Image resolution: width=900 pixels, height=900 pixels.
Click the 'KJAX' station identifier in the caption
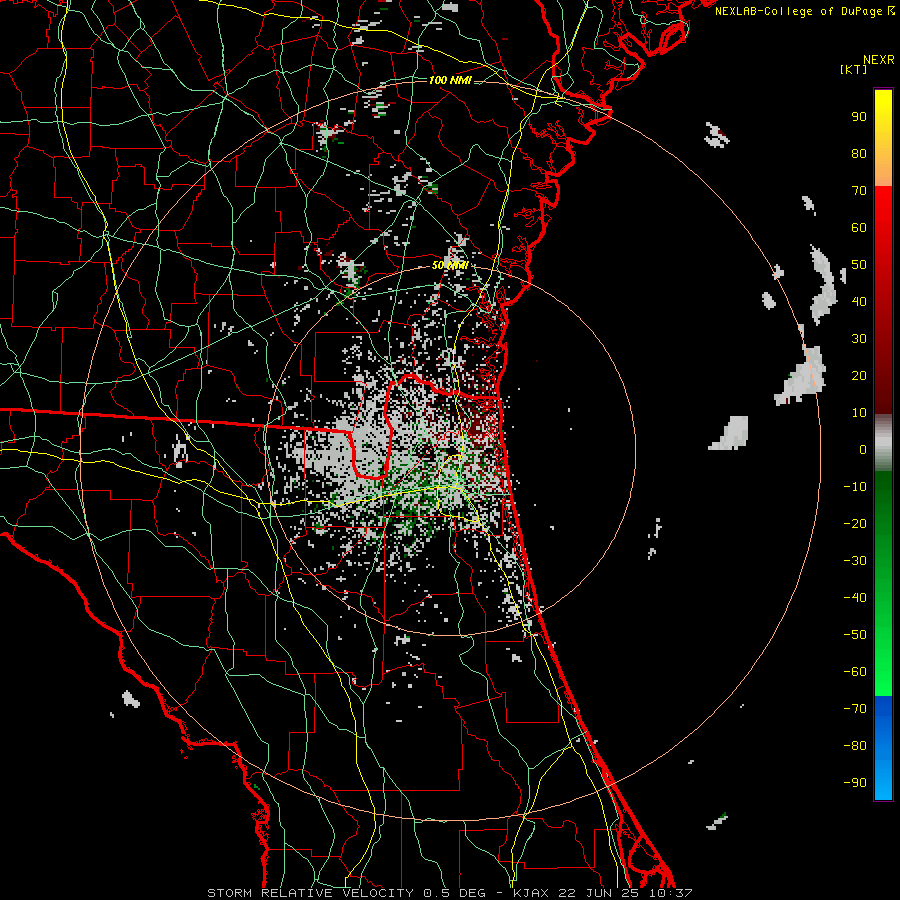(x=530, y=893)
